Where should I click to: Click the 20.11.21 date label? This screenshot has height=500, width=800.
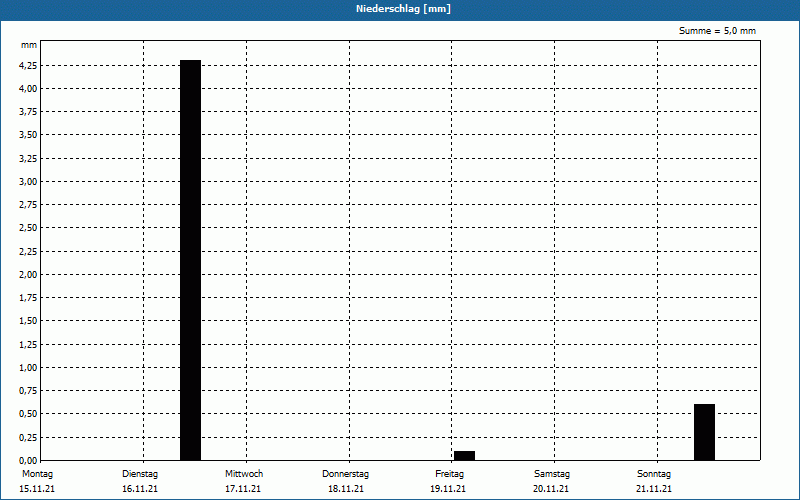tap(551, 489)
